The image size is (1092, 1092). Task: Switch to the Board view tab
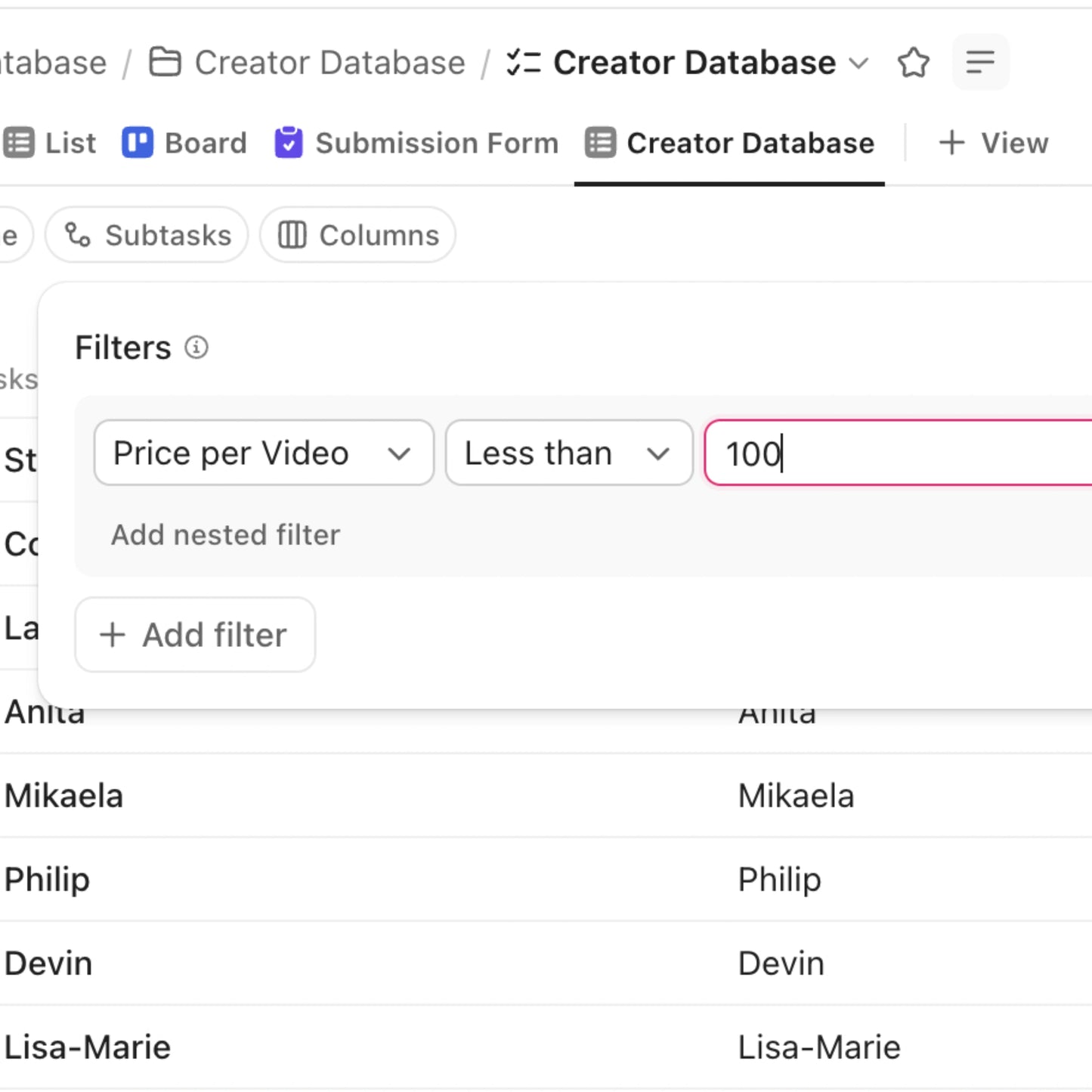pyautogui.click(x=185, y=143)
